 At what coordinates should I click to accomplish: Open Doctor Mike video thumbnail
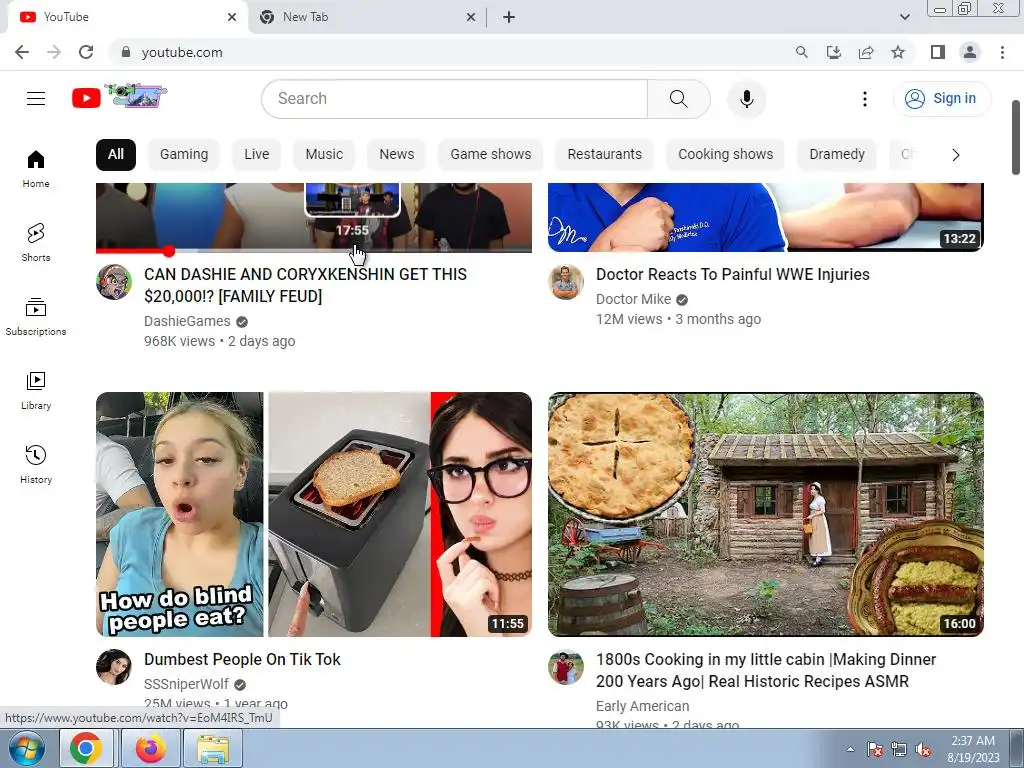766,217
